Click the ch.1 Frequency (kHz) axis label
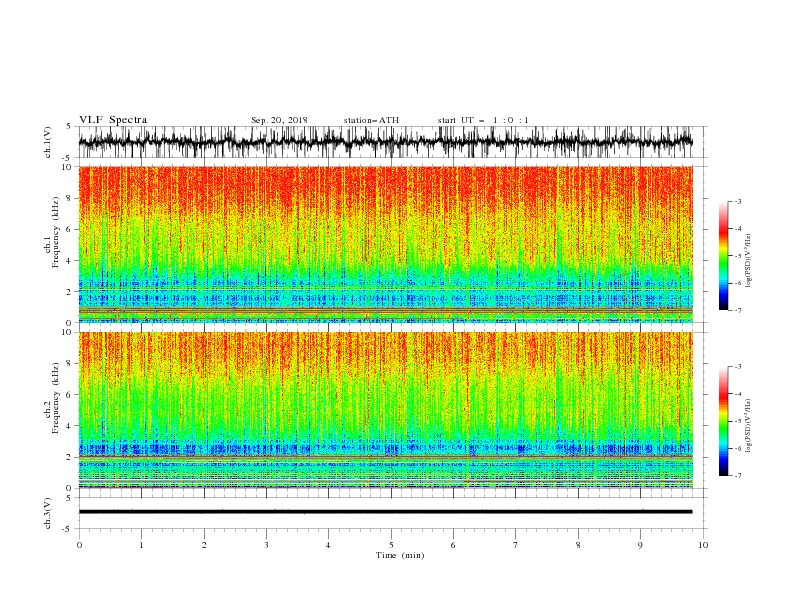Screen dimensions: 792x612 click(52, 233)
